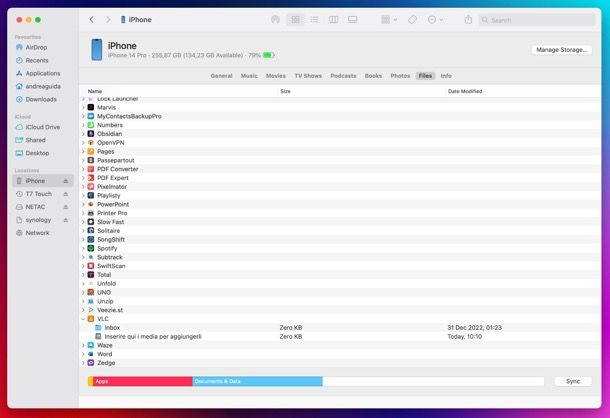Select 'Inserire qui i media per aggiungerli' file

(340, 337)
